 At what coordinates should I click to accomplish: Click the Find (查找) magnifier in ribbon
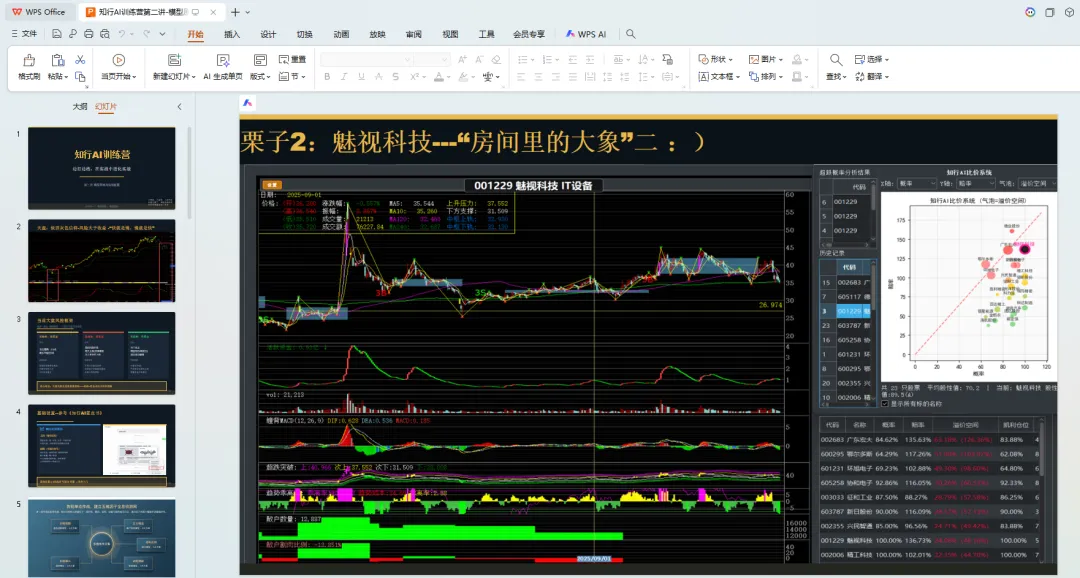tap(835, 60)
